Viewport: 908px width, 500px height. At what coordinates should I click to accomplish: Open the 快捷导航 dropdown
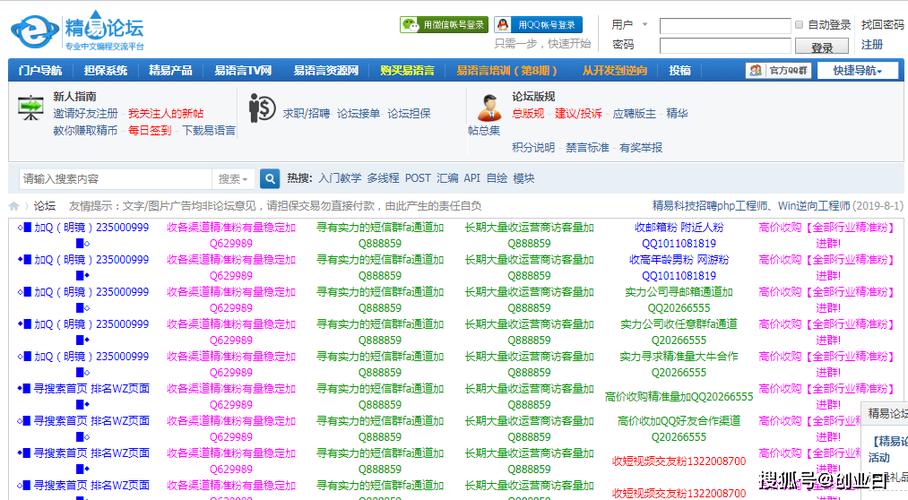tap(858, 71)
